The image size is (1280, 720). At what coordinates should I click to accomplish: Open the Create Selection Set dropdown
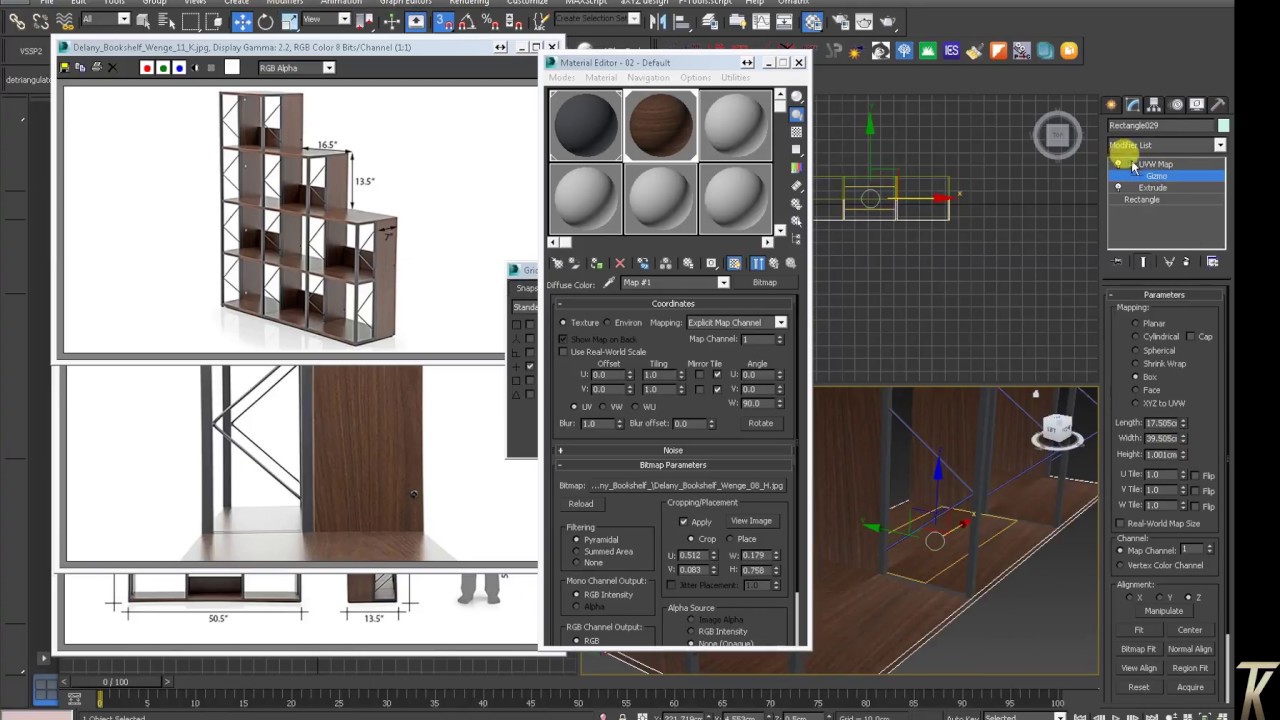(x=634, y=19)
